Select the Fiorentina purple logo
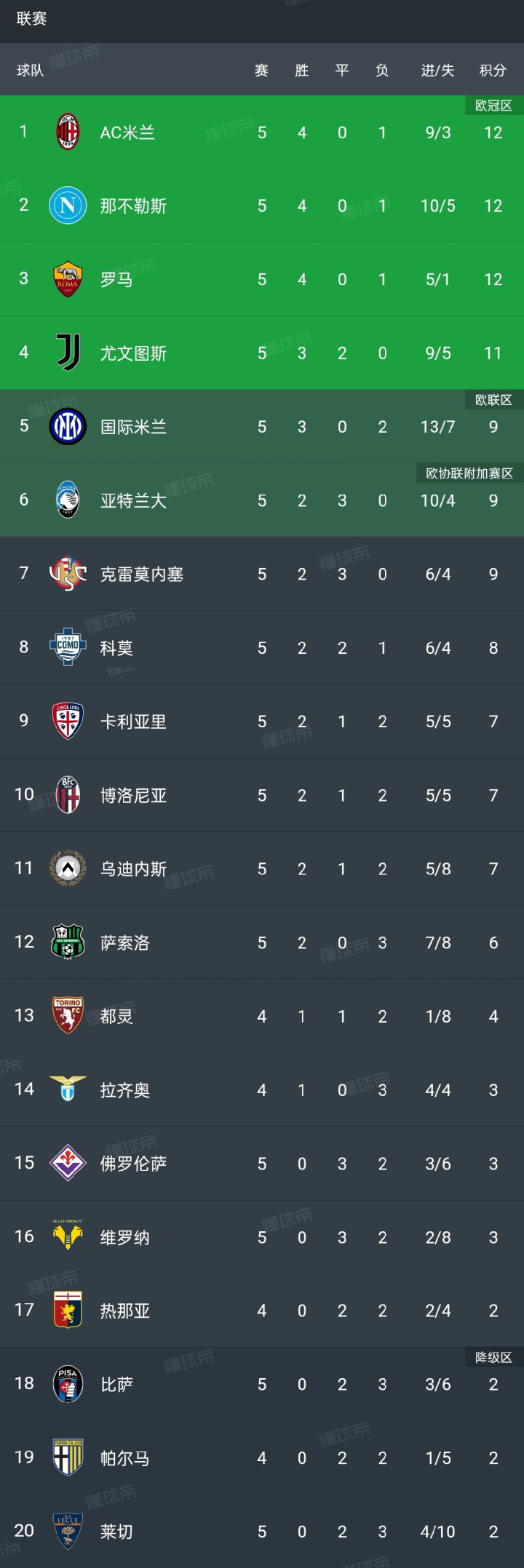Image resolution: width=524 pixels, height=1568 pixels. (x=68, y=1163)
